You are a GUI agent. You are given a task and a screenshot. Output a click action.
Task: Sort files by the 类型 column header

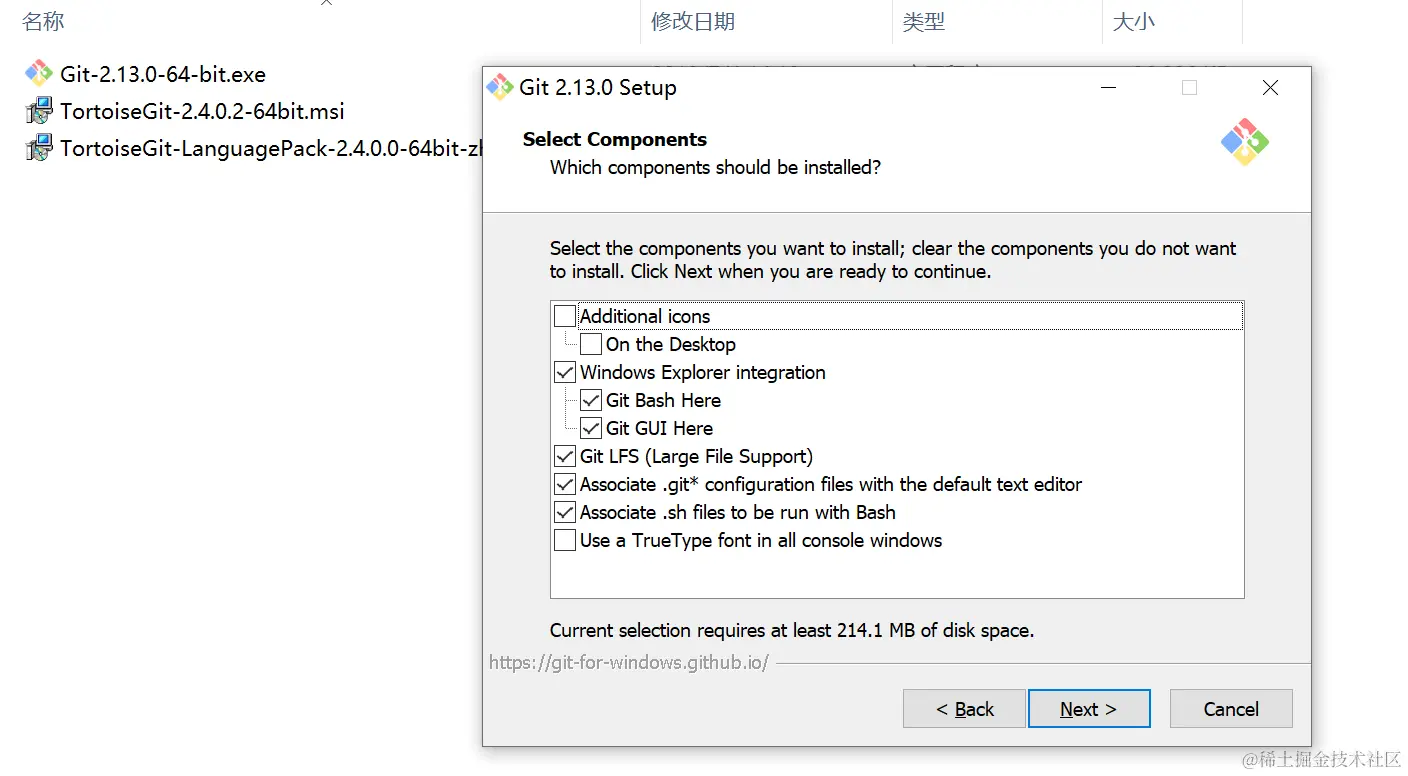924,21
